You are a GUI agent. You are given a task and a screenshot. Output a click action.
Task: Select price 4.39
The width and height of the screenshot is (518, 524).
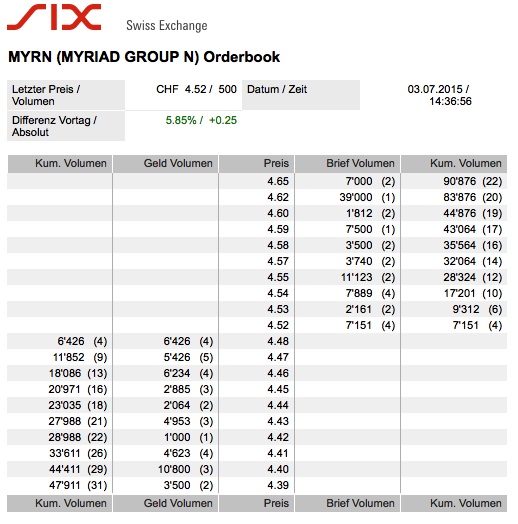coord(278,485)
